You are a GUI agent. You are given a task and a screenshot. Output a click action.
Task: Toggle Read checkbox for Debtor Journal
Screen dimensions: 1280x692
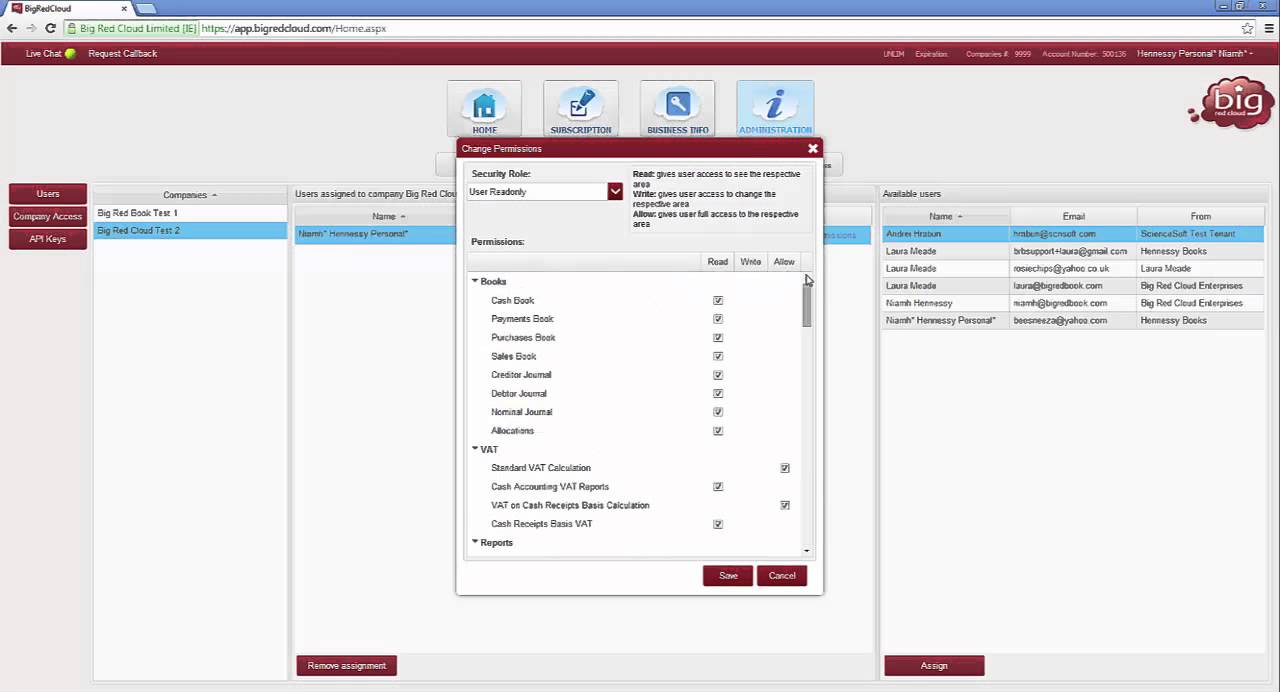tap(717, 393)
